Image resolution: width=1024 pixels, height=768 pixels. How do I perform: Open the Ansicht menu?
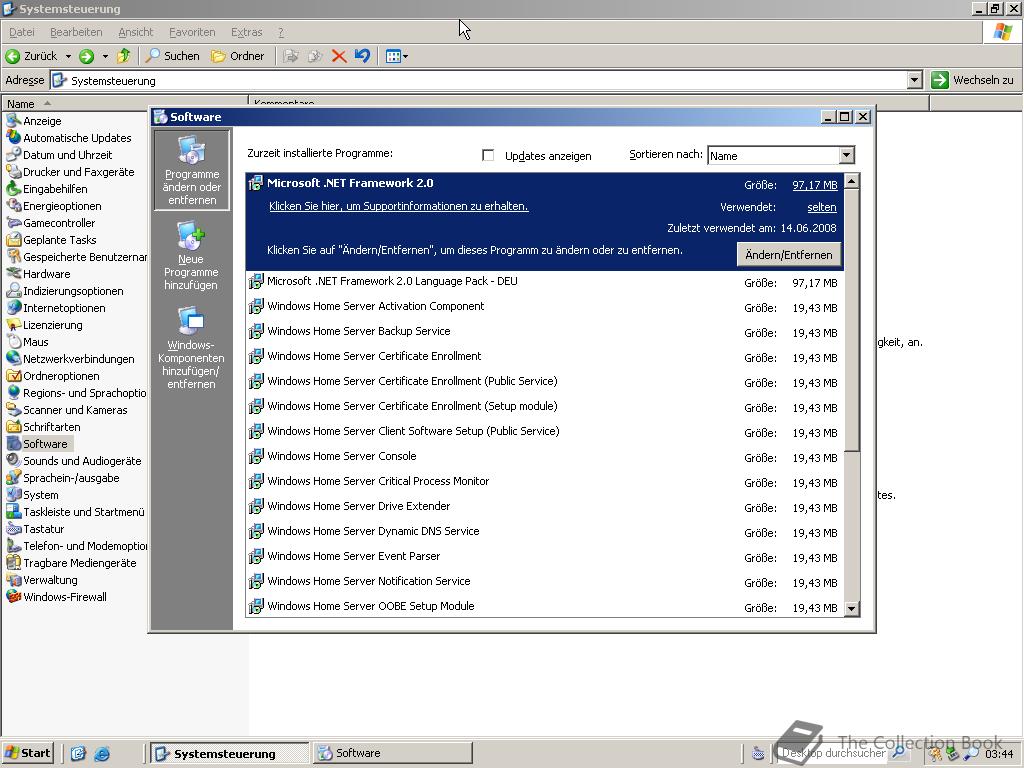[x=135, y=32]
